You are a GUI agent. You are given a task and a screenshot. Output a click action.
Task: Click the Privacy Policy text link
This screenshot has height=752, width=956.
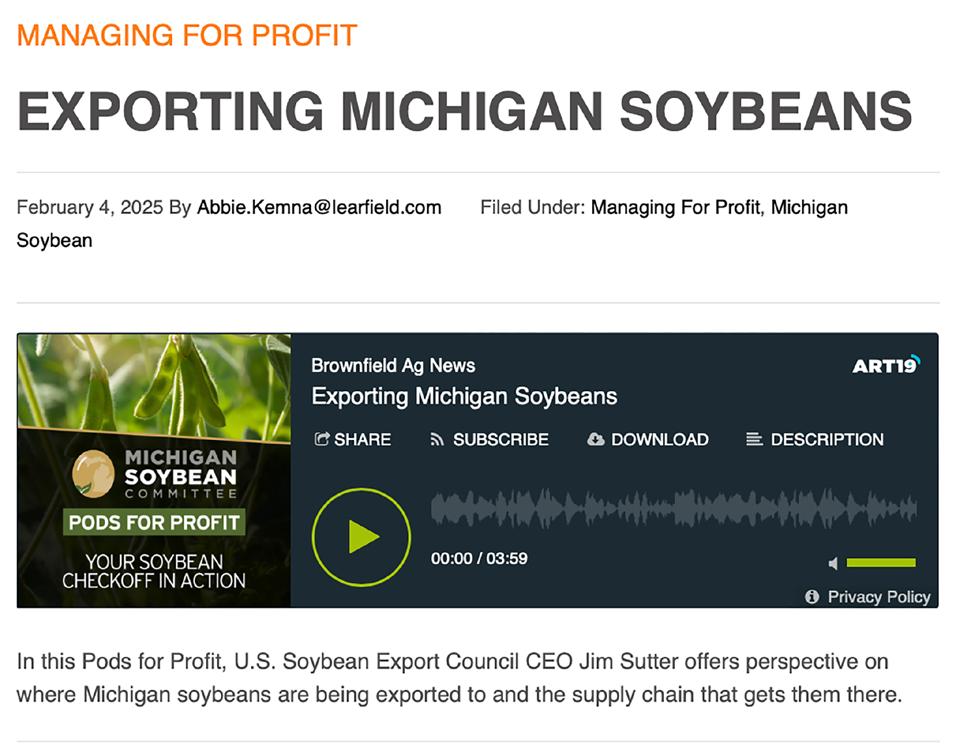(x=879, y=597)
